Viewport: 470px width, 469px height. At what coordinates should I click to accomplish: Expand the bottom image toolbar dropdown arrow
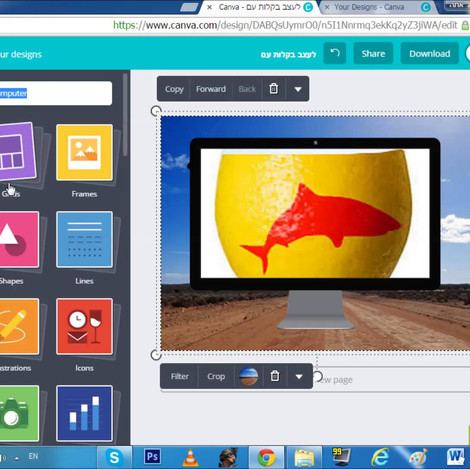(x=299, y=376)
